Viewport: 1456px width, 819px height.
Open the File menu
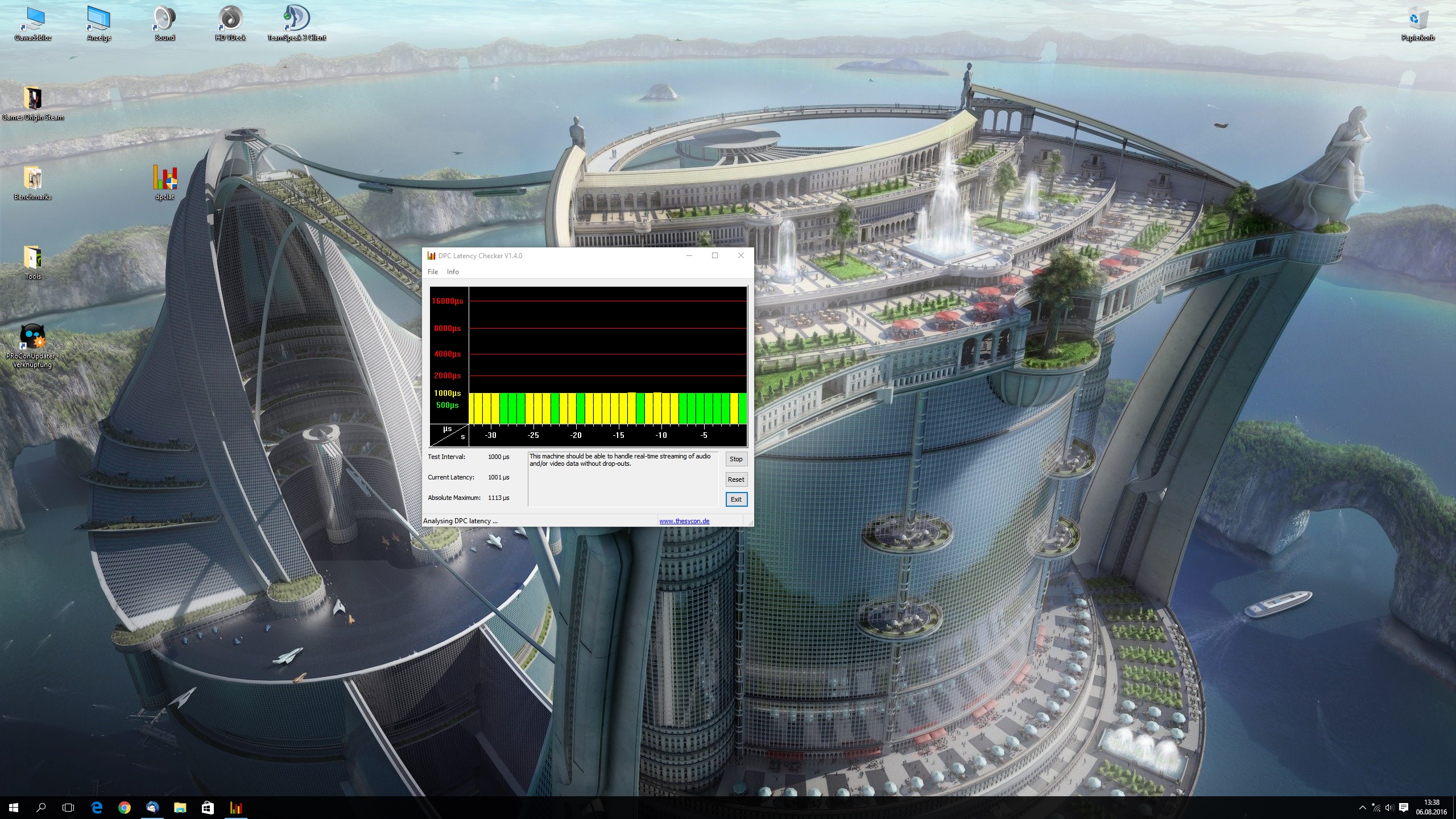tap(433, 272)
